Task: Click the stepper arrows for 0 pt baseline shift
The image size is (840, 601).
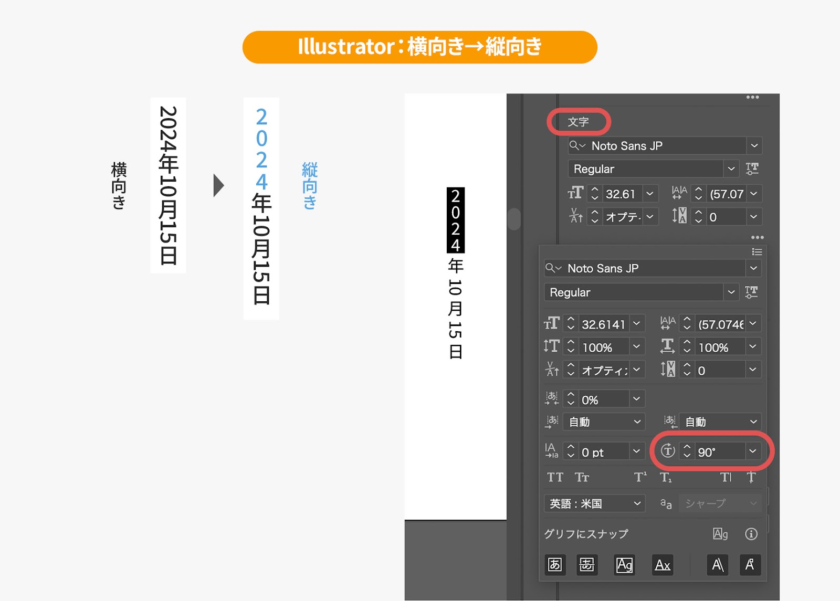Action: coord(571,452)
